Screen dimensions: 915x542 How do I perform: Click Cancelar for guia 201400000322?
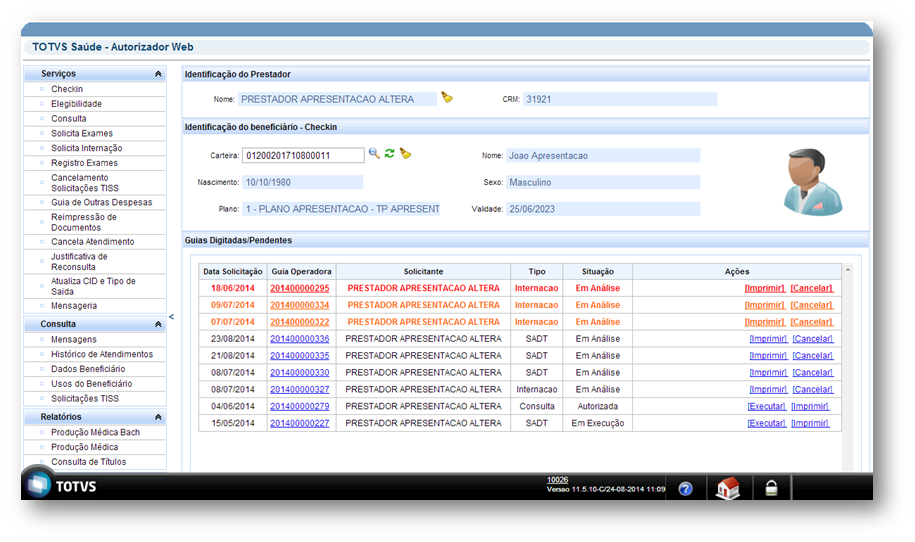point(812,322)
